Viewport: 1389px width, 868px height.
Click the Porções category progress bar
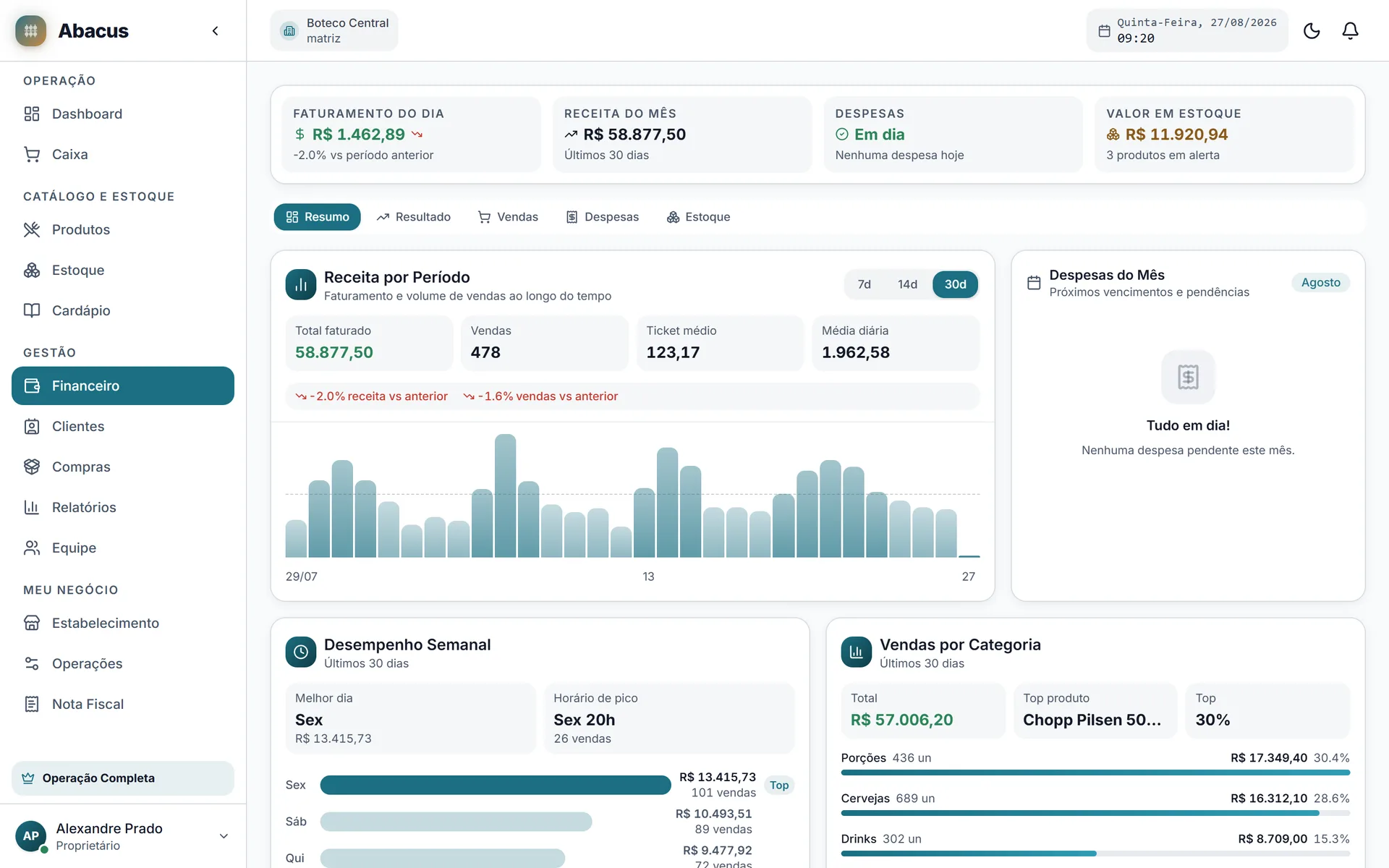(1095, 773)
